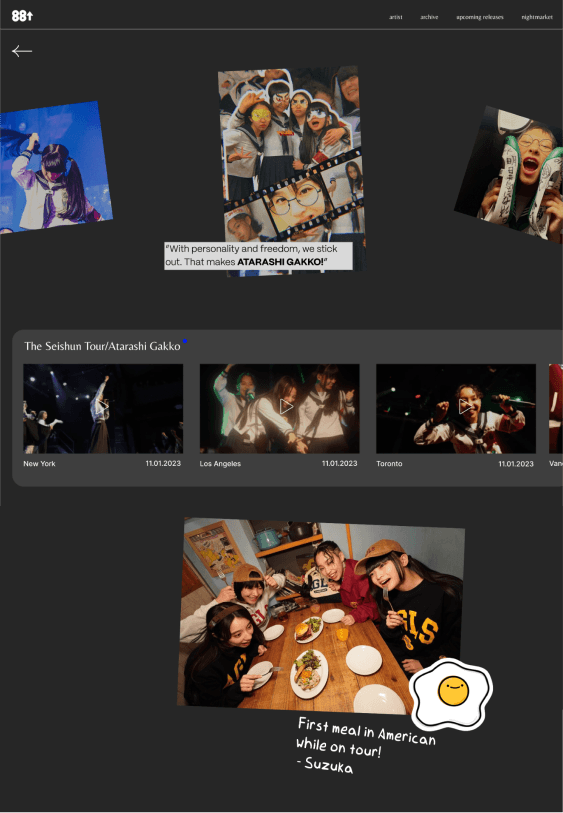Click the blue dot beside the tour title
This screenshot has width=563, height=813.
(185, 341)
